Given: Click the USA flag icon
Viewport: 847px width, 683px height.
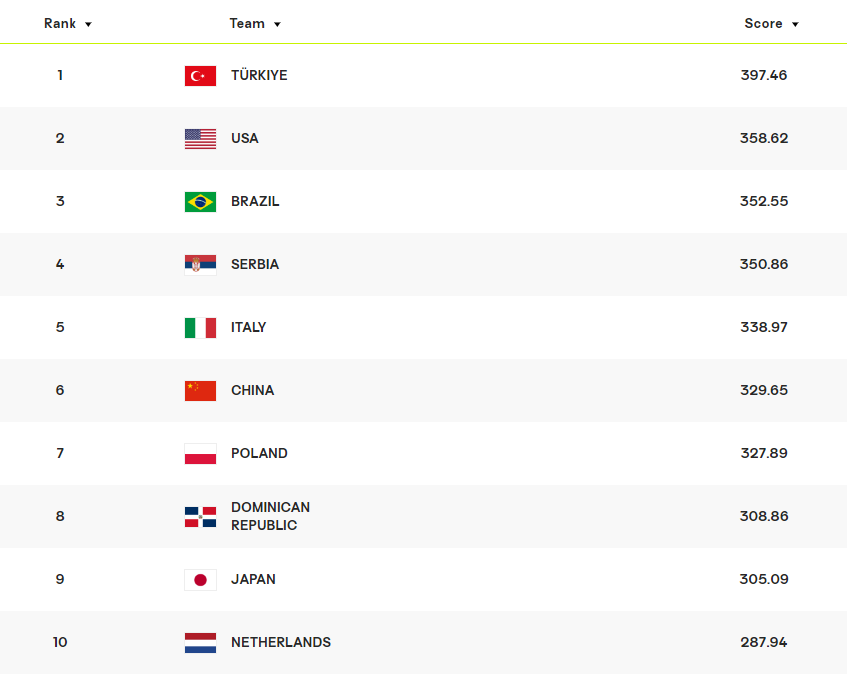Looking at the screenshot, I should pyautogui.click(x=200, y=139).
